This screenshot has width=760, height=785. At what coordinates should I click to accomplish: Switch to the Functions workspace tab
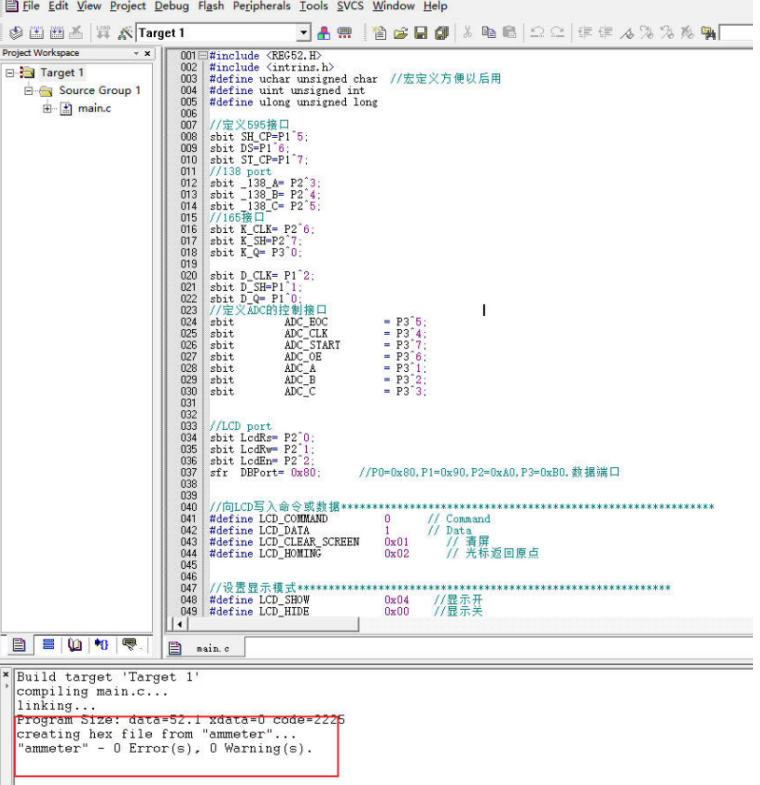[x=102, y=645]
